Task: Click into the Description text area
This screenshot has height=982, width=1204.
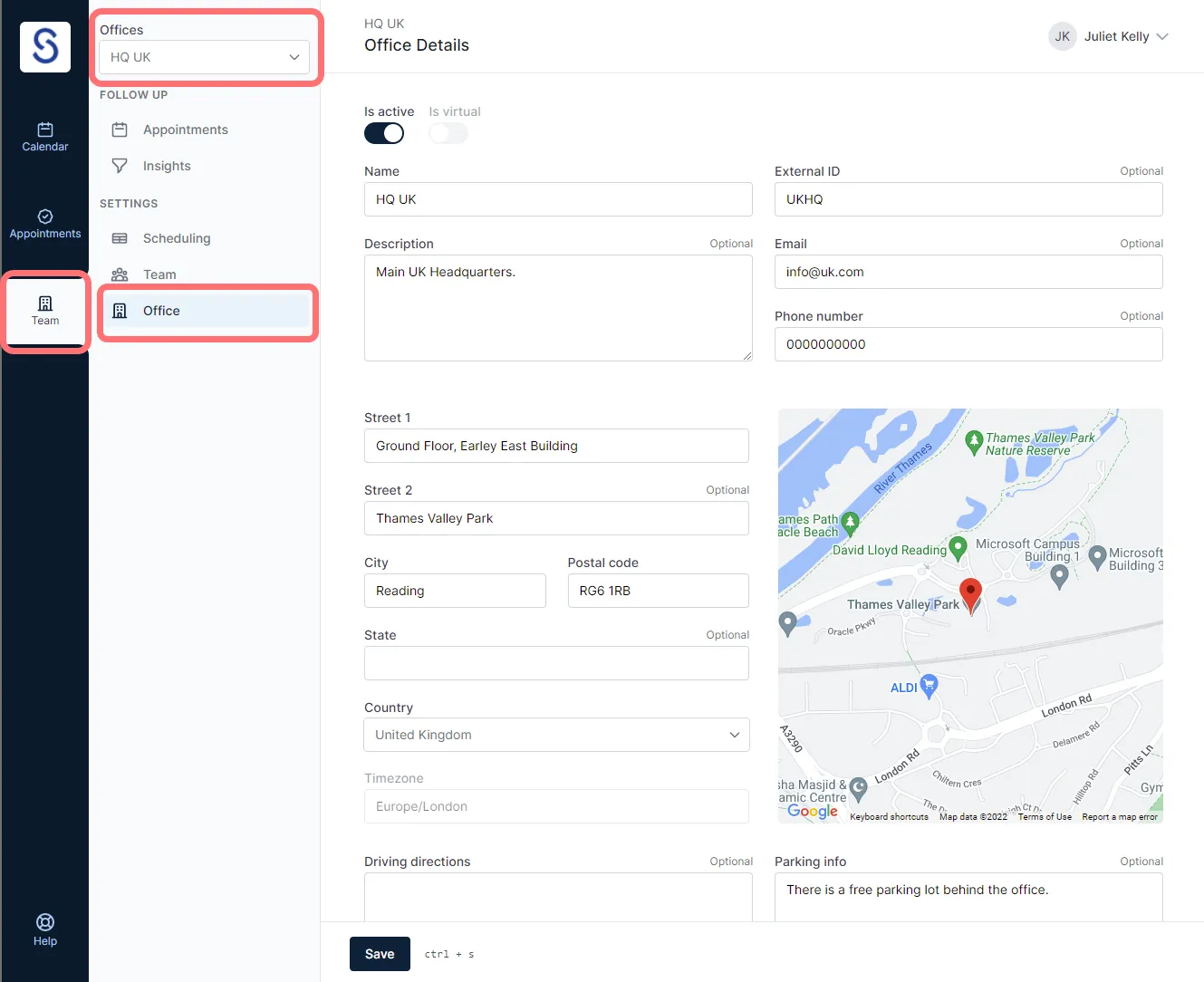Action: point(558,308)
